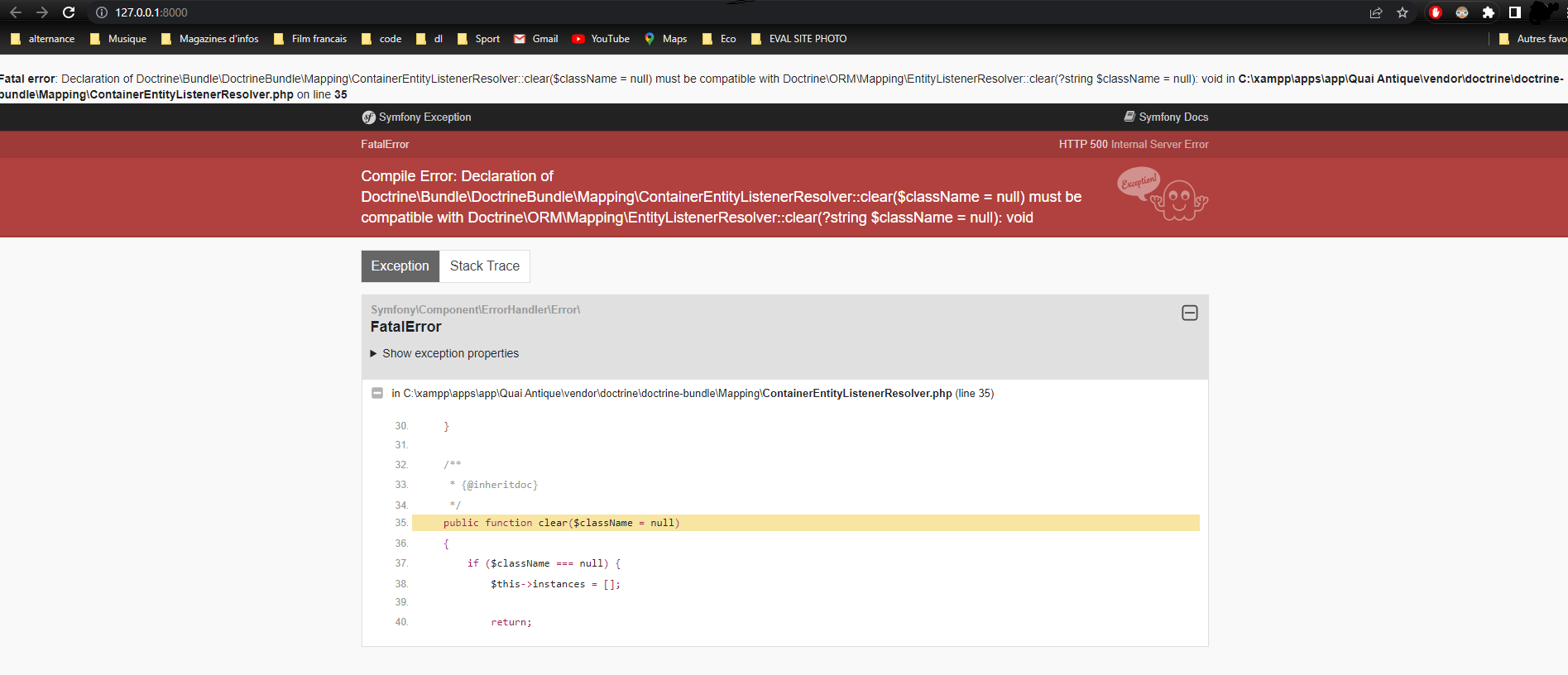The width and height of the screenshot is (1568, 675).
Task: Switch to the Exception tab
Action: (x=400, y=266)
